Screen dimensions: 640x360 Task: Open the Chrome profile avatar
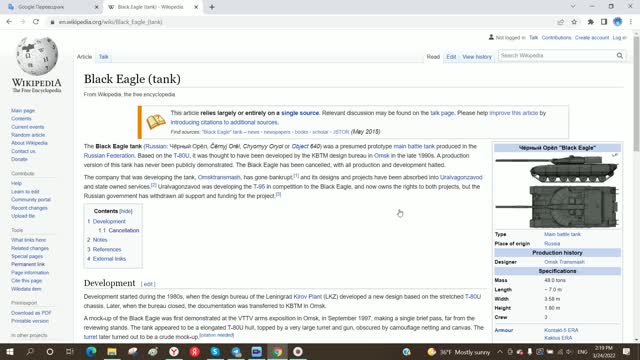click(x=618, y=22)
